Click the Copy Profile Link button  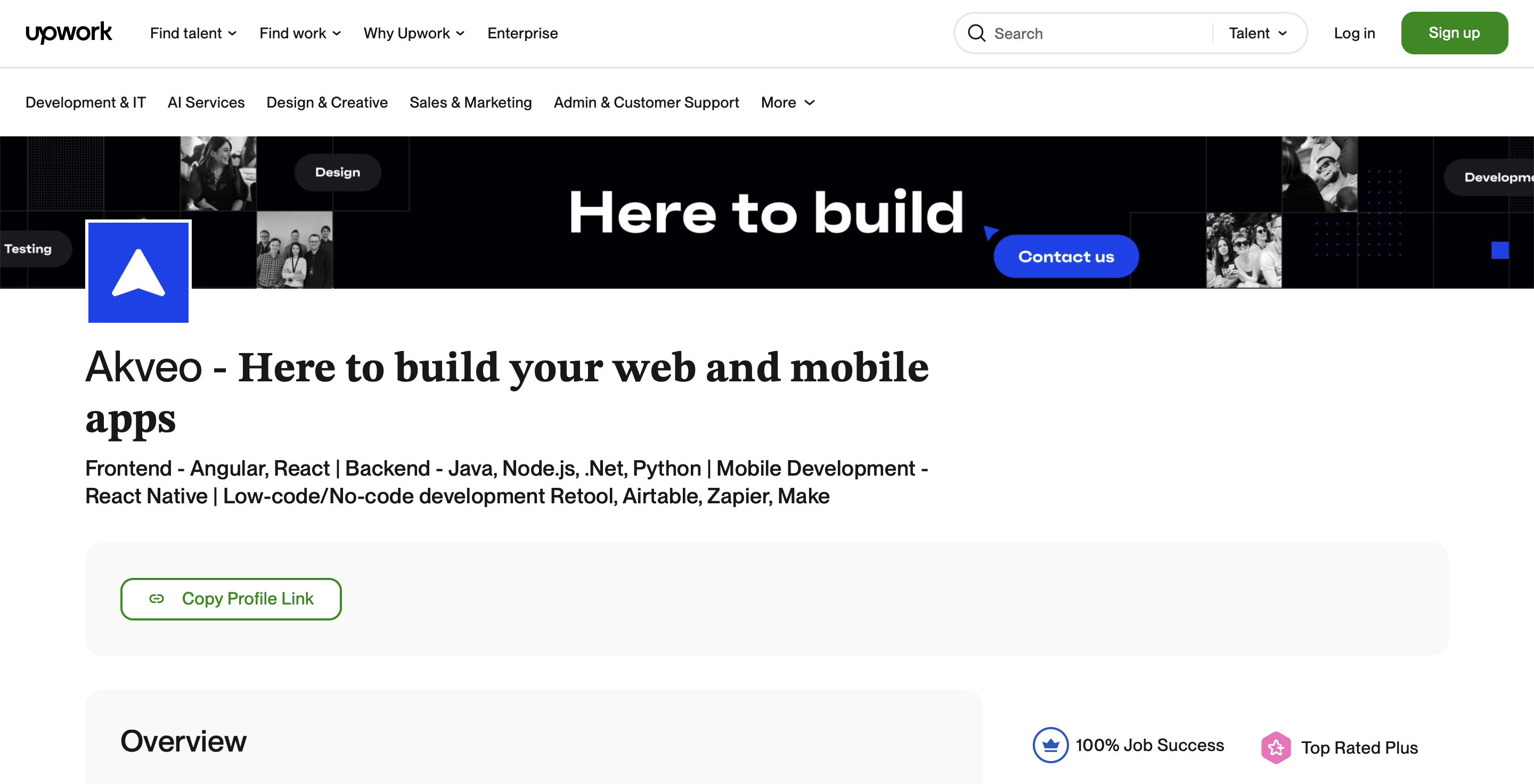[231, 599]
